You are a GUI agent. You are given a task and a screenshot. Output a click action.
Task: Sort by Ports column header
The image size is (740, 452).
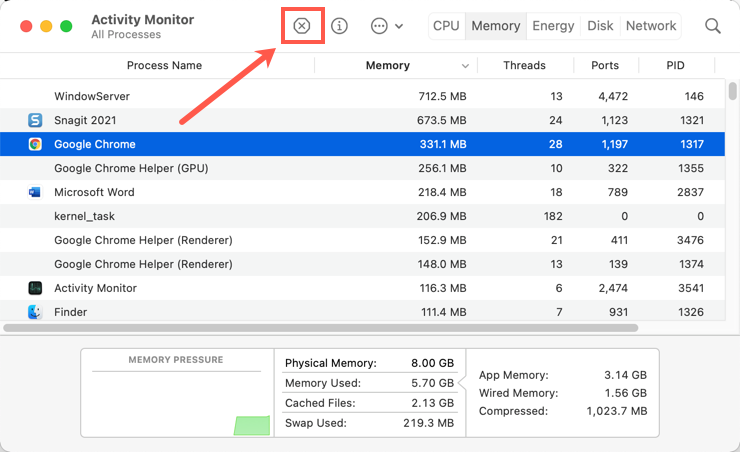point(605,65)
